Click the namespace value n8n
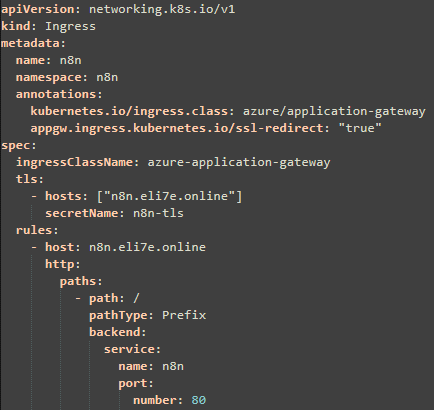This screenshot has width=434, height=410. 107,77
